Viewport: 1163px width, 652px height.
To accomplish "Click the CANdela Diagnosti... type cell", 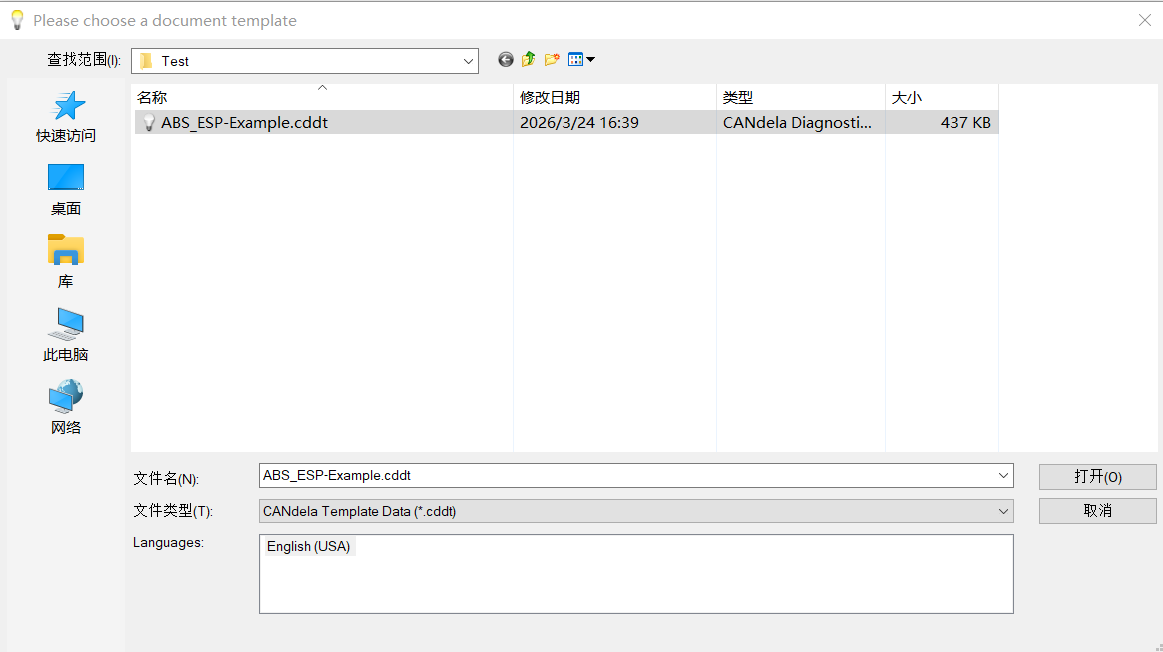I will point(797,122).
